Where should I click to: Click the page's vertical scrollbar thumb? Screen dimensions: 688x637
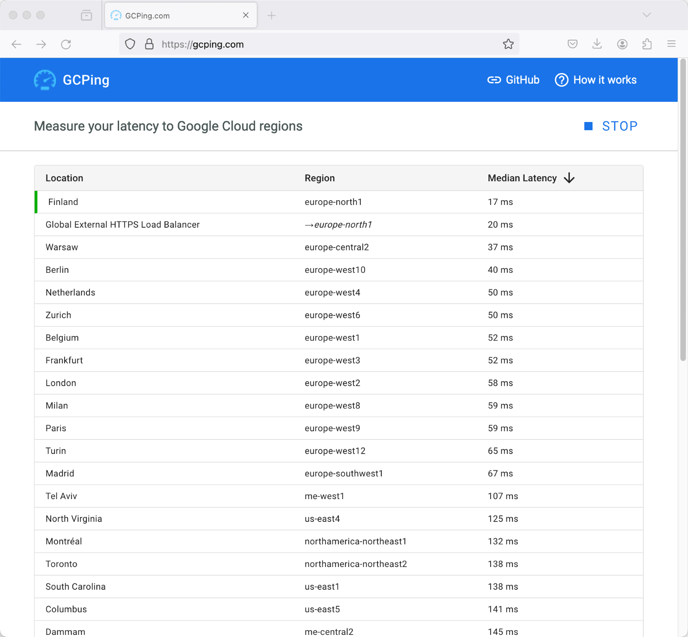coord(683,211)
